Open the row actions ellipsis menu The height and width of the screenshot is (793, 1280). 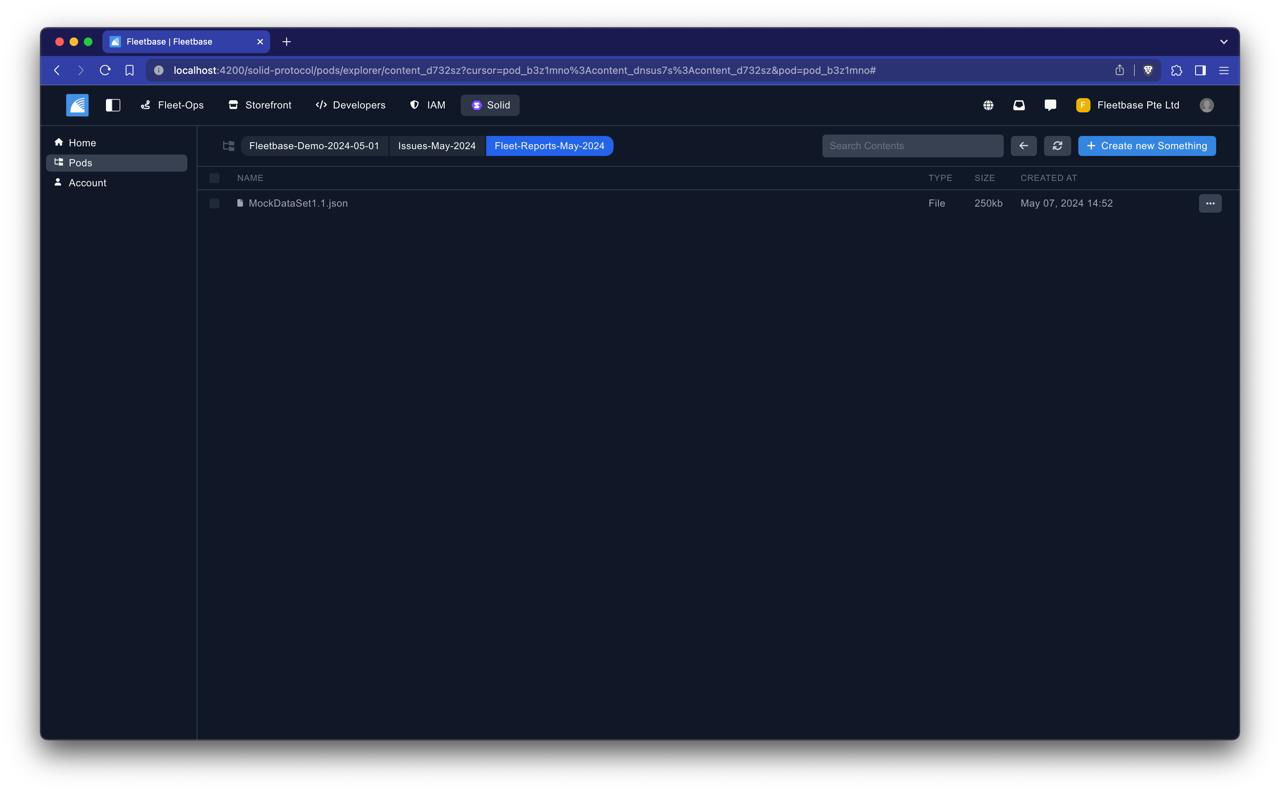[1210, 203]
